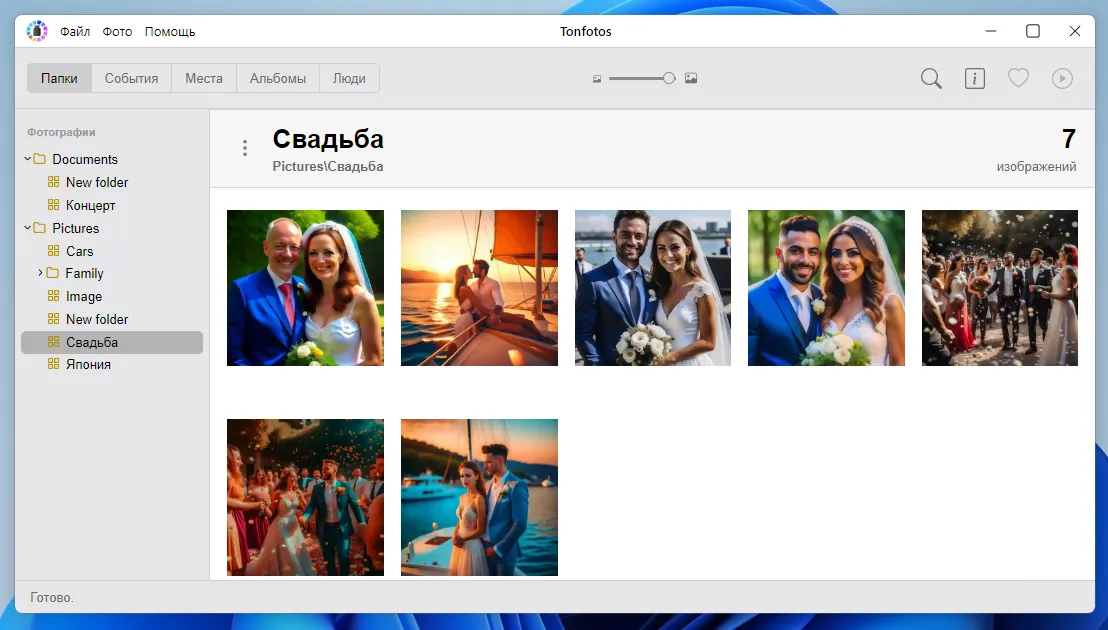Open the Файл menu
Viewport: 1108px width, 630px height.
click(75, 31)
